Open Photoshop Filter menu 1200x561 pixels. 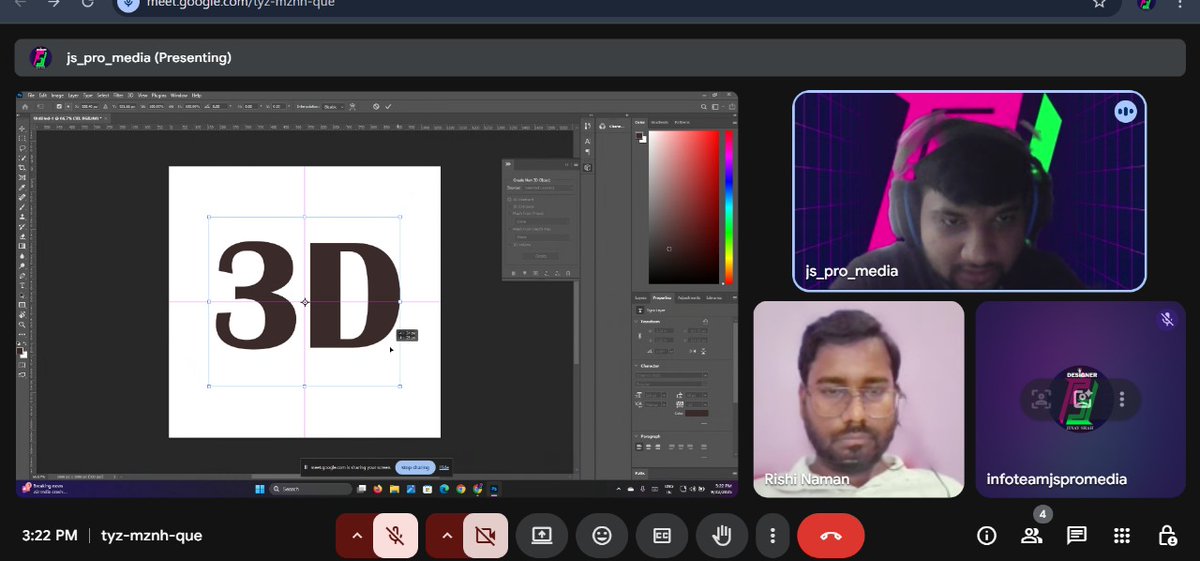118,95
